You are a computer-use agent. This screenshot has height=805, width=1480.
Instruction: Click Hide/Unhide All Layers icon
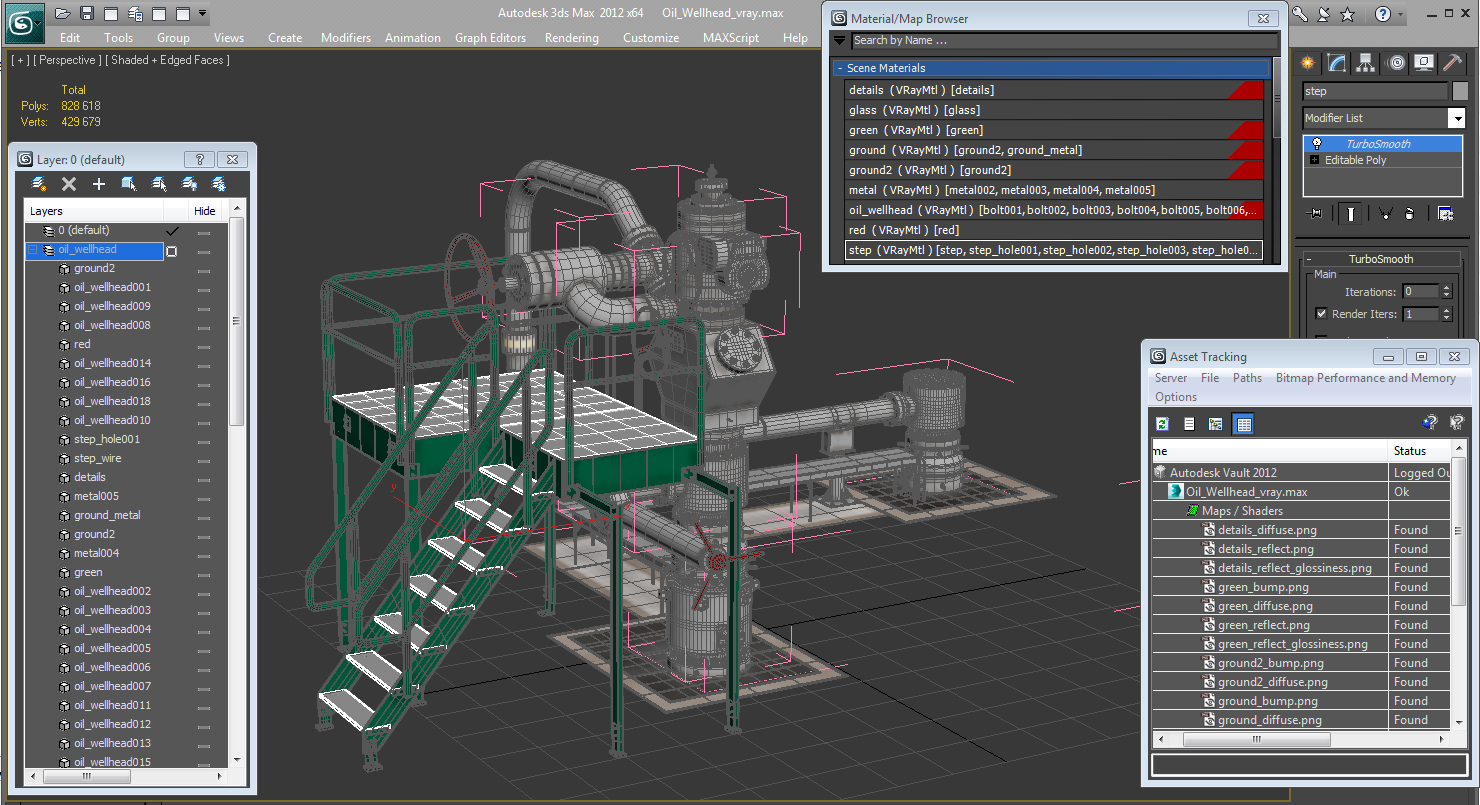(189, 184)
